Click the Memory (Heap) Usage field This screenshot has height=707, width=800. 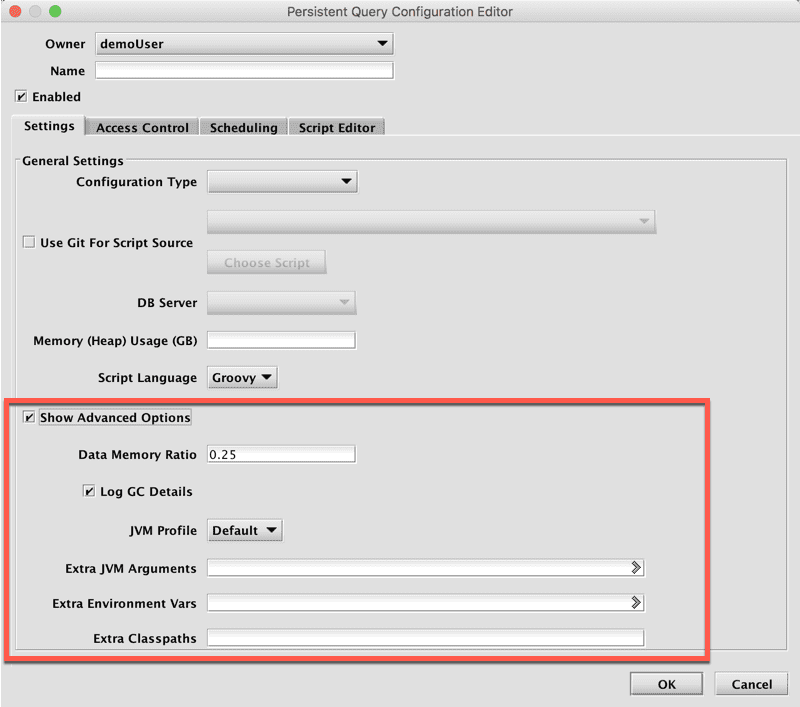(x=281, y=341)
